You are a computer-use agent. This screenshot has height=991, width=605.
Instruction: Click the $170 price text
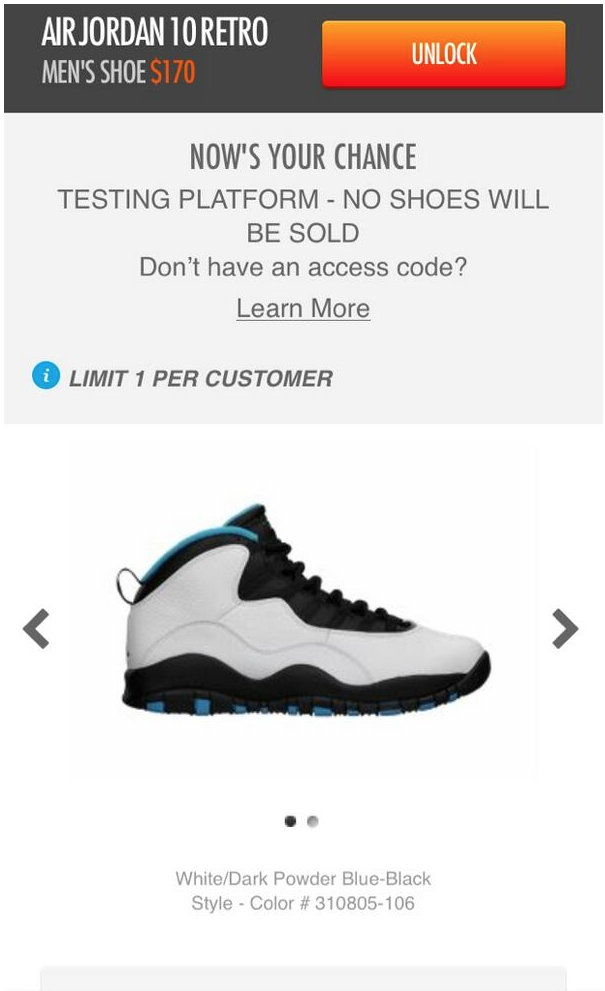tap(173, 72)
